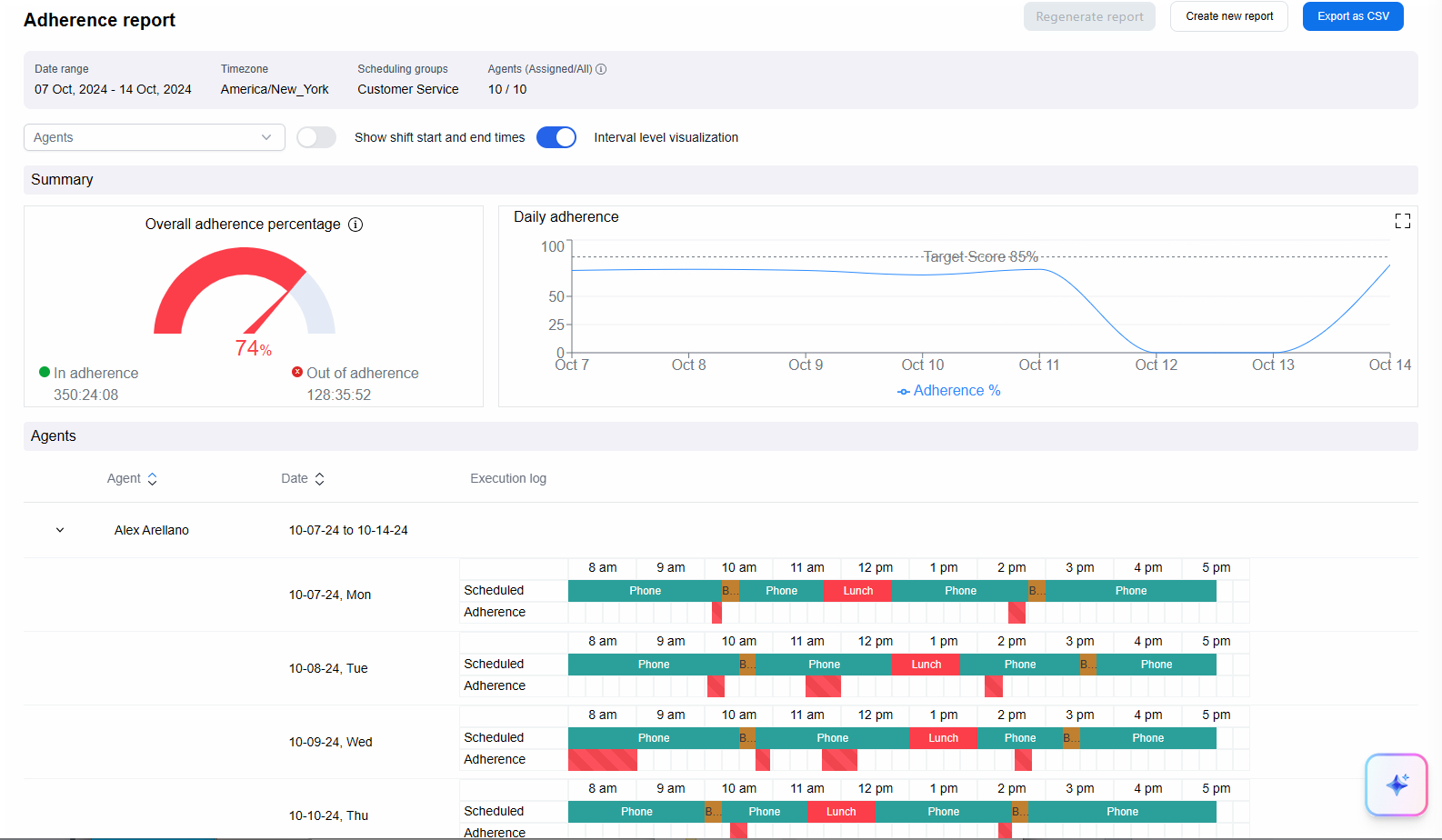The height and width of the screenshot is (840, 1442).
Task: Click the Lunch block on 10-07-24 schedule
Action: pos(857,591)
